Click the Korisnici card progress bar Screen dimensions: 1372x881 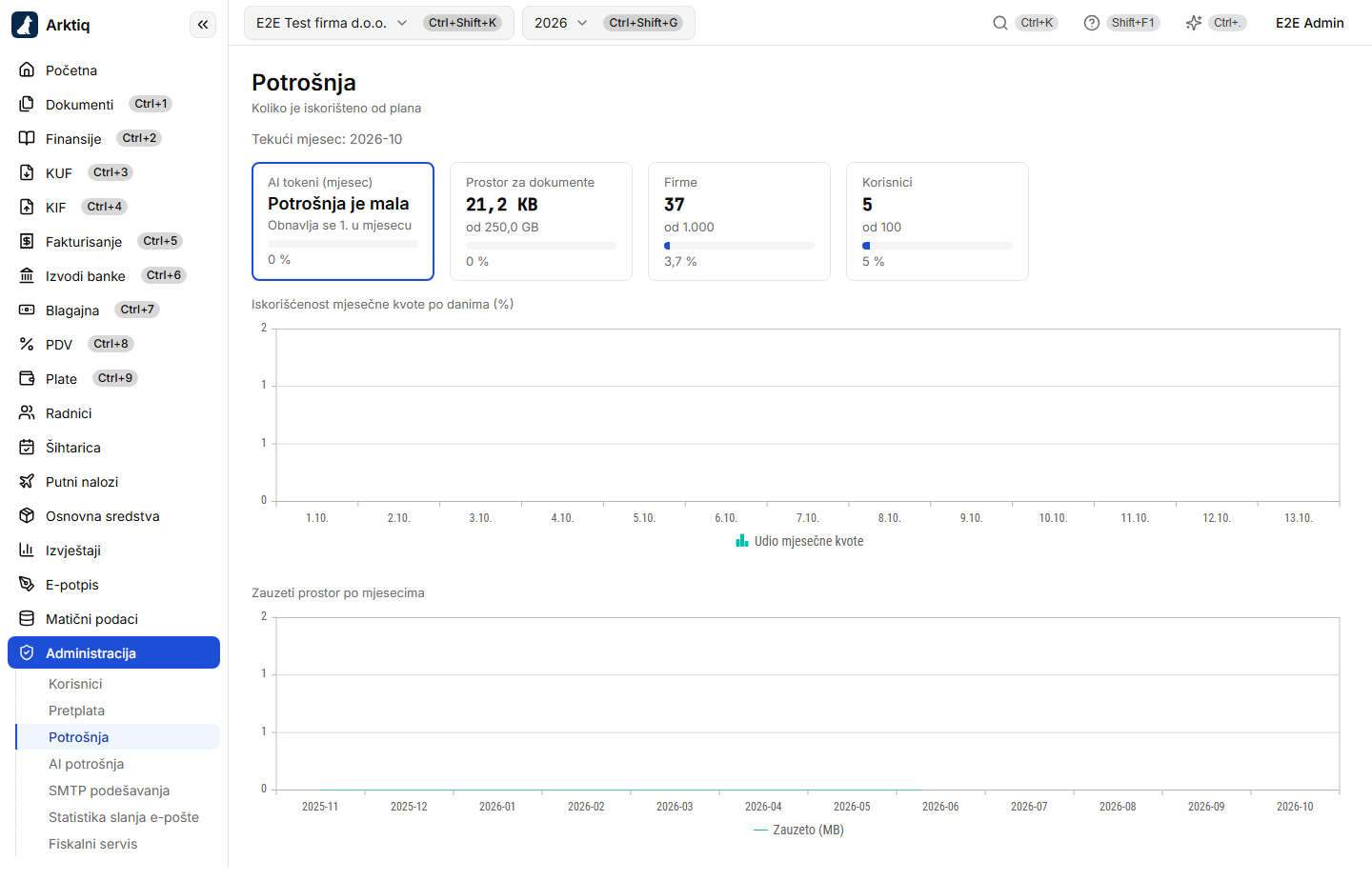pos(938,246)
